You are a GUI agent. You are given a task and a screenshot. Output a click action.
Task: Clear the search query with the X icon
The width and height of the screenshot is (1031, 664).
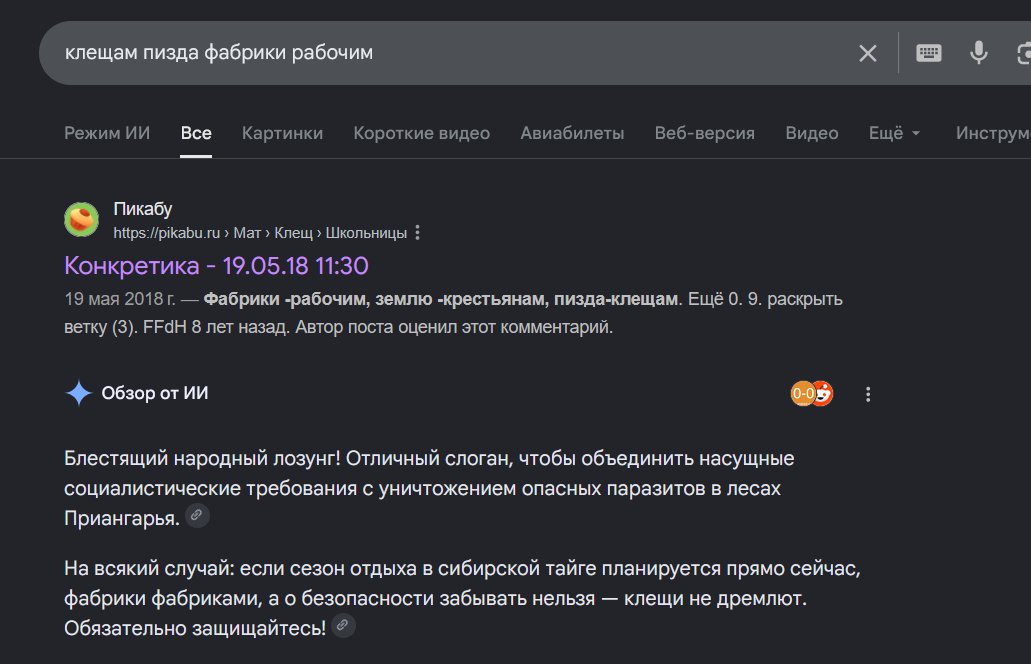coord(867,53)
